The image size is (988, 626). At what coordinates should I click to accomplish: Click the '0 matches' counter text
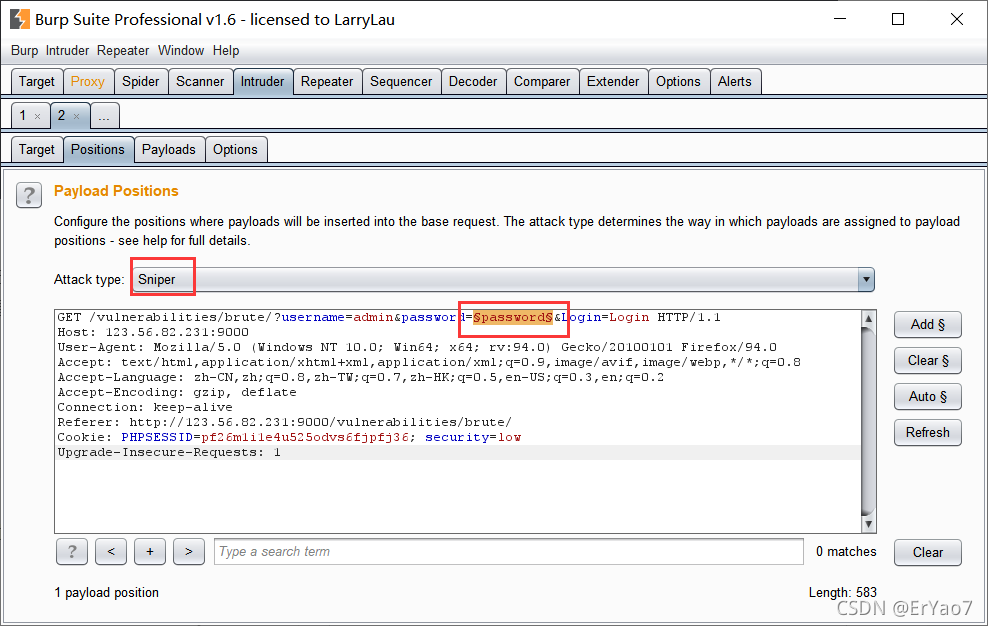pos(846,552)
